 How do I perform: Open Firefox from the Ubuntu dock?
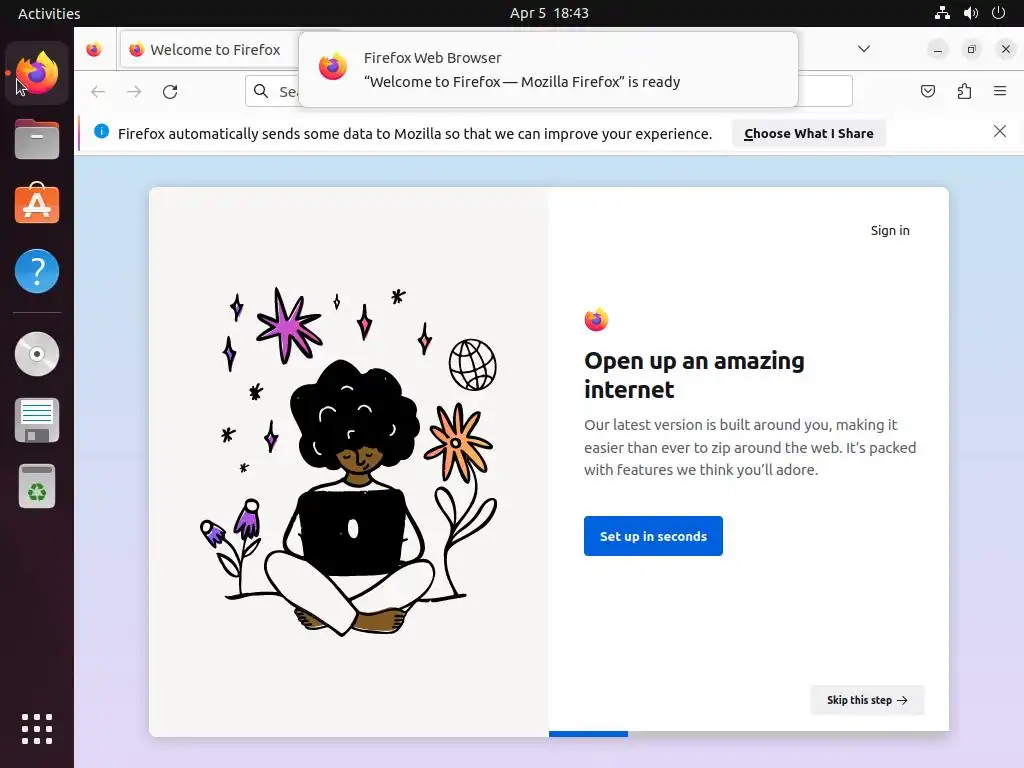click(37, 73)
